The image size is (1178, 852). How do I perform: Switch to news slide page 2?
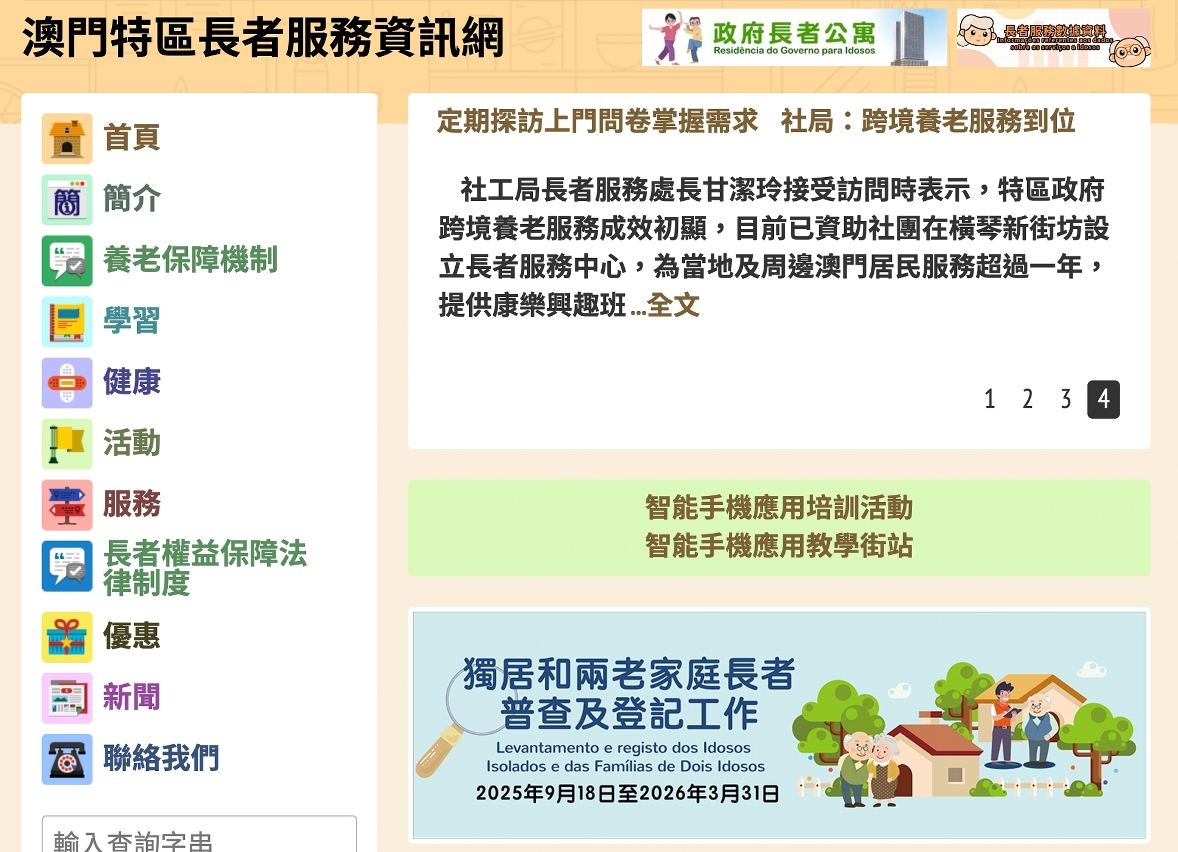pyautogui.click(x=1027, y=400)
